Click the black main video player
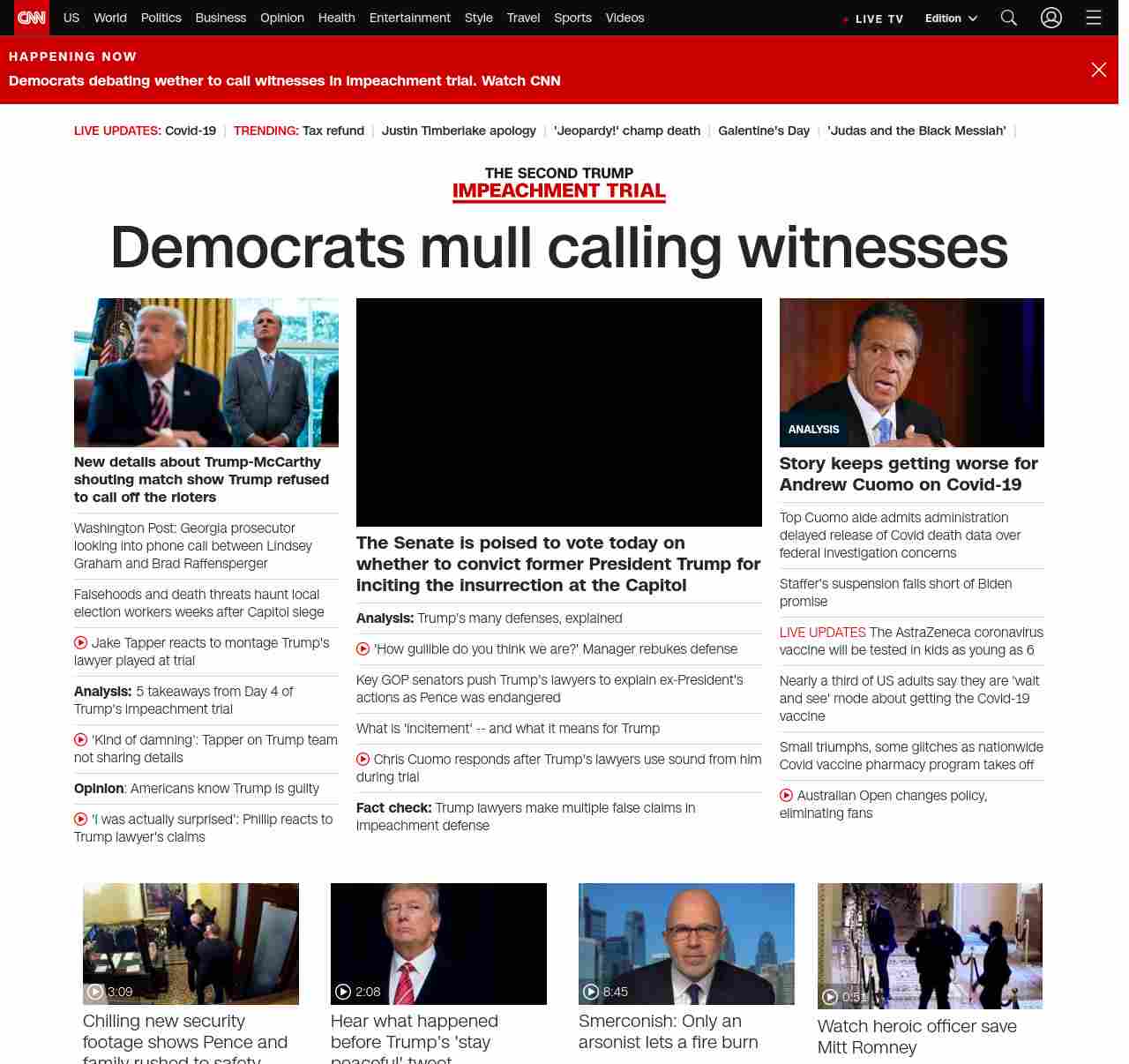The height and width of the screenshot is (1064, 1129). point(558,412)
